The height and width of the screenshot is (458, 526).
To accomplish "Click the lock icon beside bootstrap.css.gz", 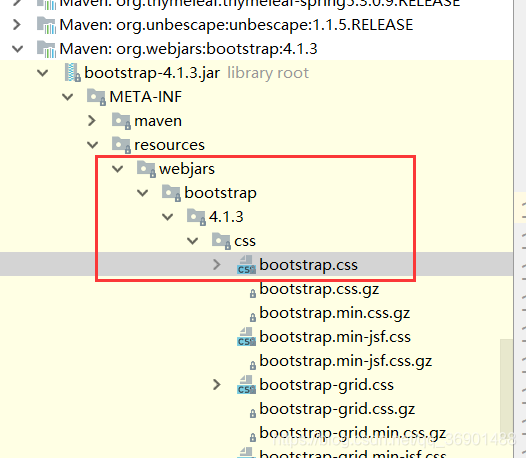I will 253,294.
